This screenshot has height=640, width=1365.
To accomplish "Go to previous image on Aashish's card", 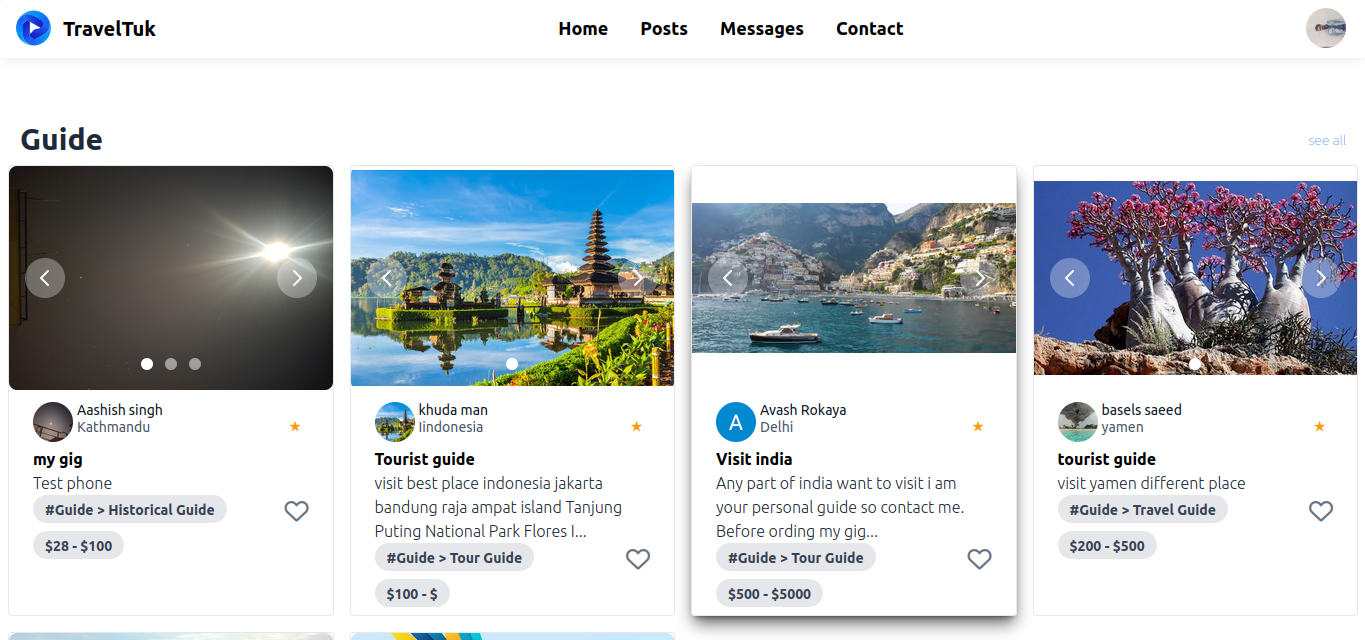I will click(x=45, y=278).
